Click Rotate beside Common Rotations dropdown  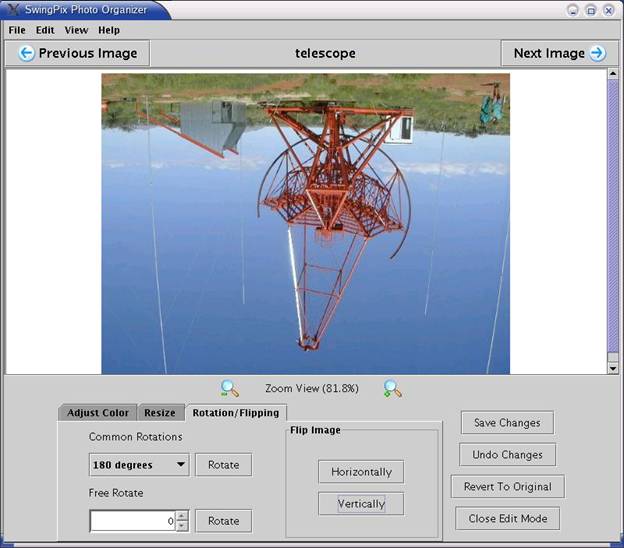[x=223, y=465]
